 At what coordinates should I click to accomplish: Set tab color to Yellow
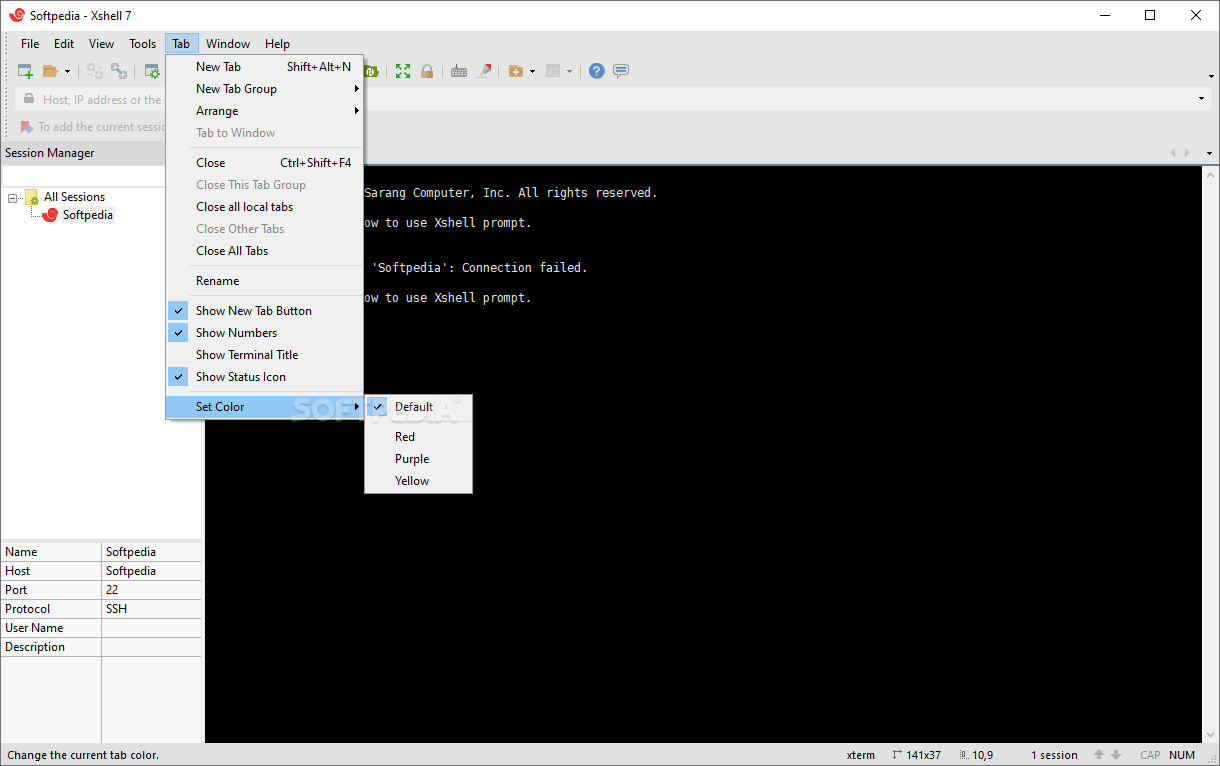click(x=418, y=481)
